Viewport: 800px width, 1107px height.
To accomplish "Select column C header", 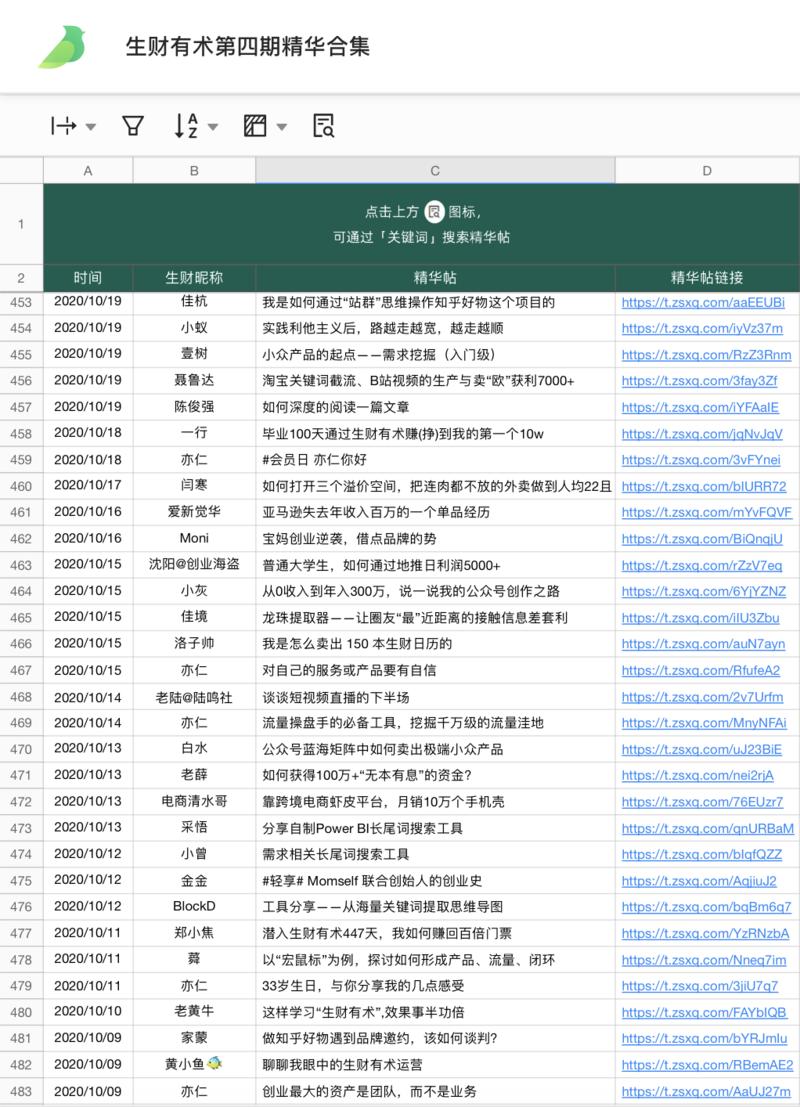I will point(434,171).
